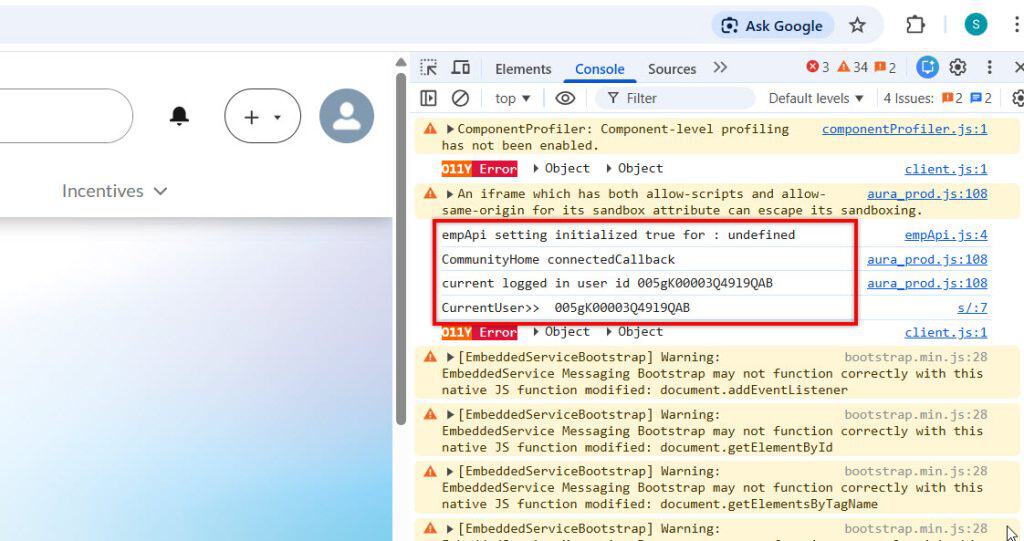Image resolution: width=1024 pixels, height=541 pixels.
Task: Open the user profile avatar menu
Action: [347, 116]
